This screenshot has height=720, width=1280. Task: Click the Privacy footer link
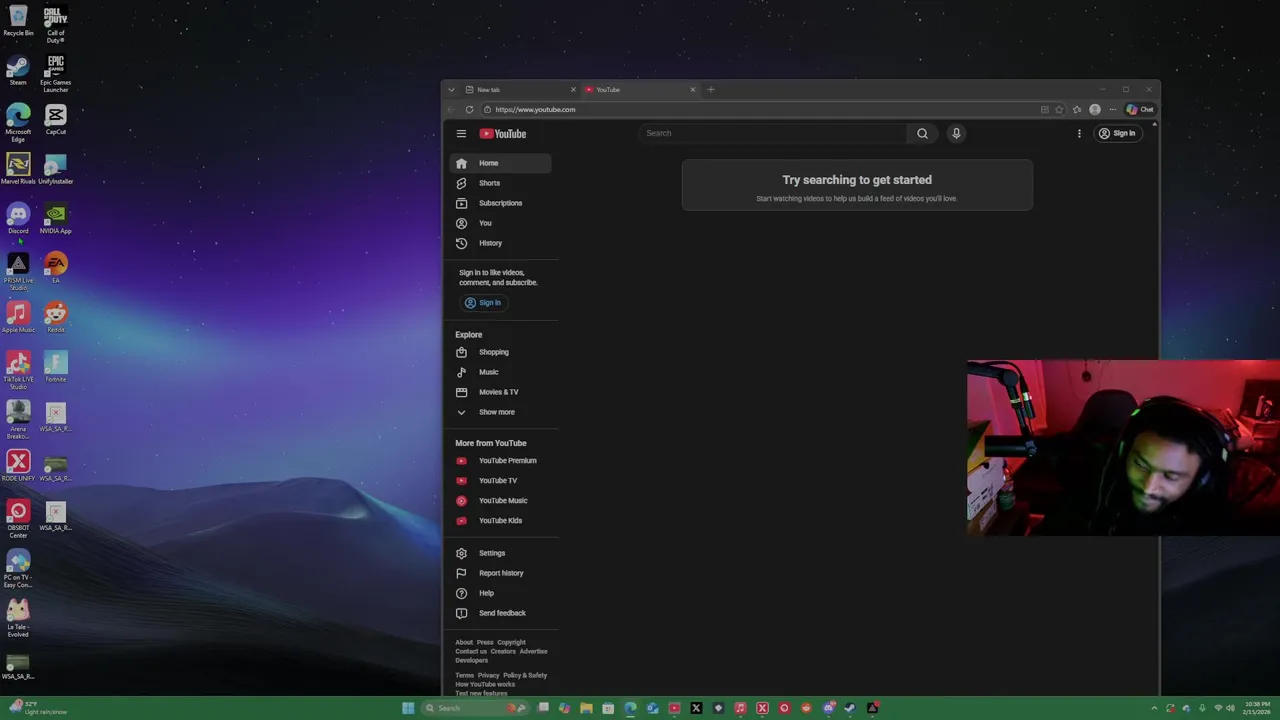click(x=488, y=676)
